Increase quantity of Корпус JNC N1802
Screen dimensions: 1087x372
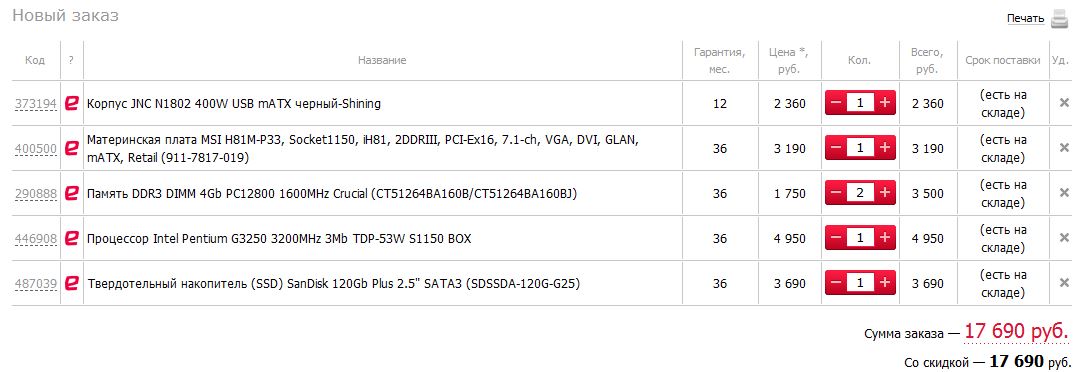(885, 103)
